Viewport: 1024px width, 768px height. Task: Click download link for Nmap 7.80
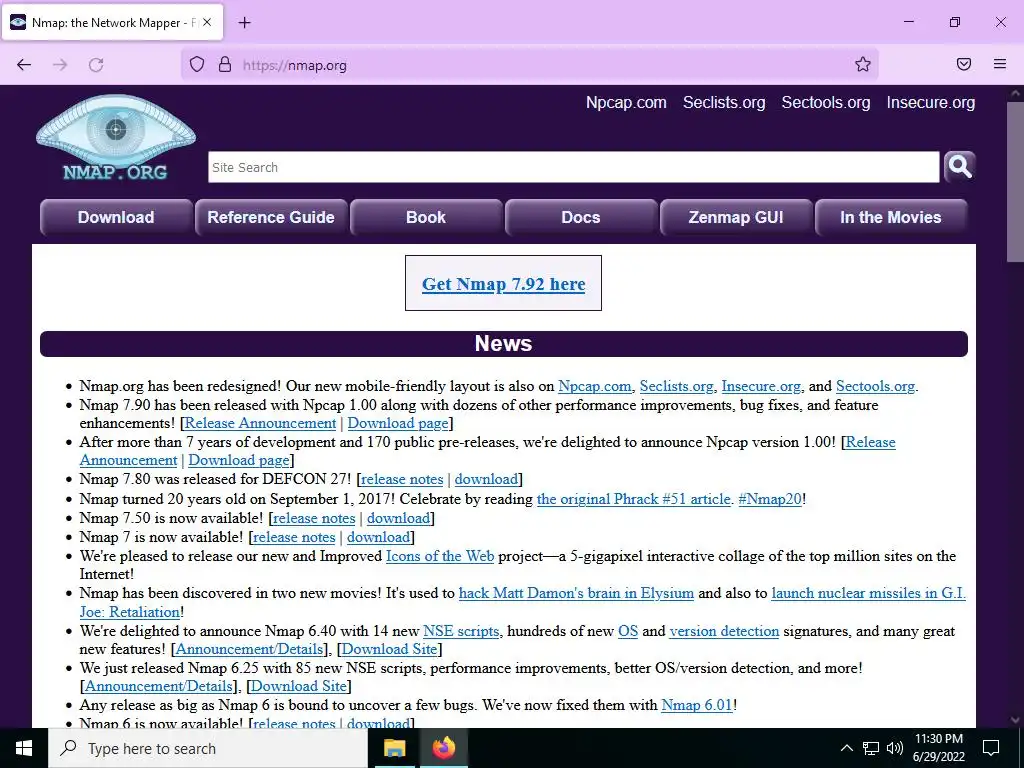pyautogui.click(x=487, y=479)
